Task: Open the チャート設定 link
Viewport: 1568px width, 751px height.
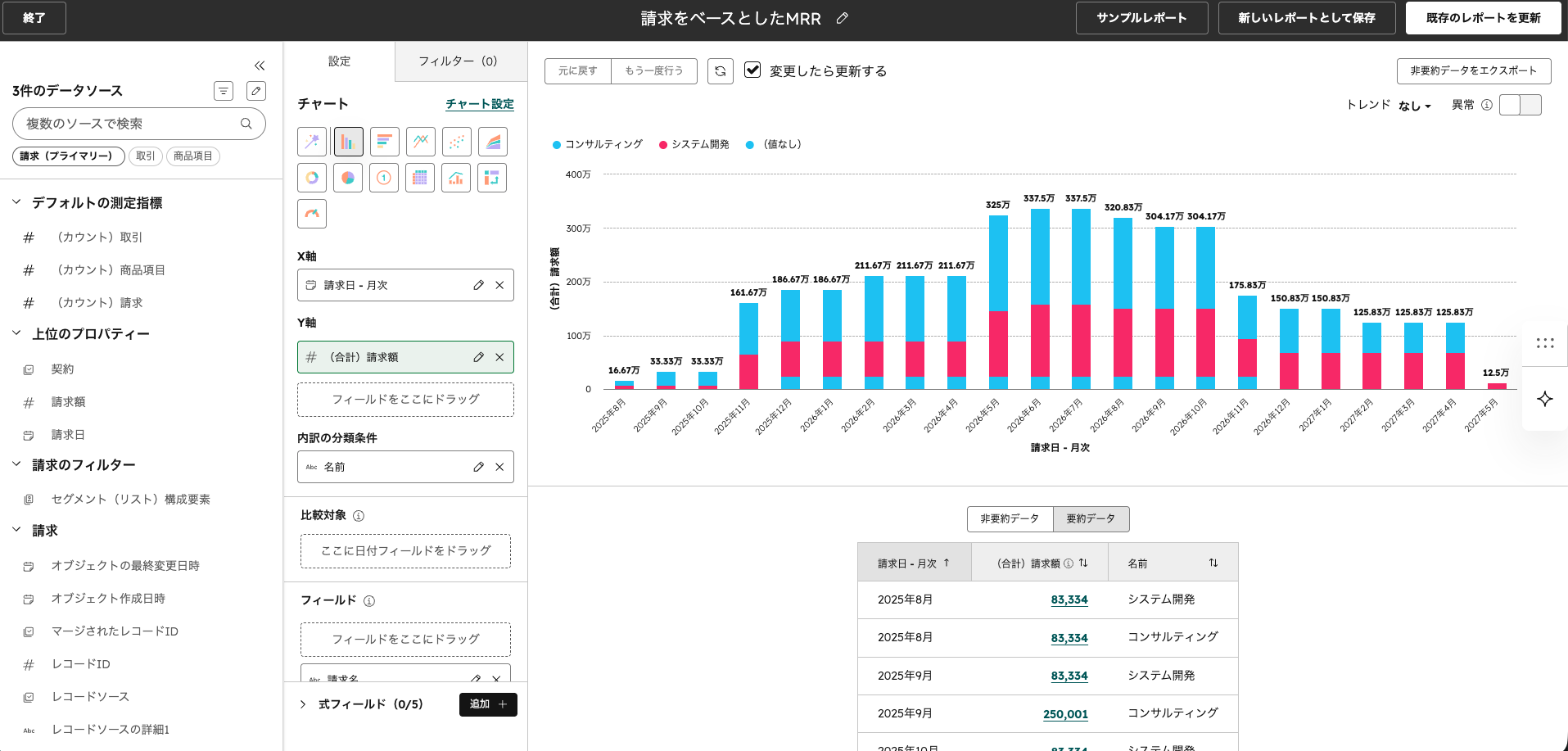Action: (480, 104)
